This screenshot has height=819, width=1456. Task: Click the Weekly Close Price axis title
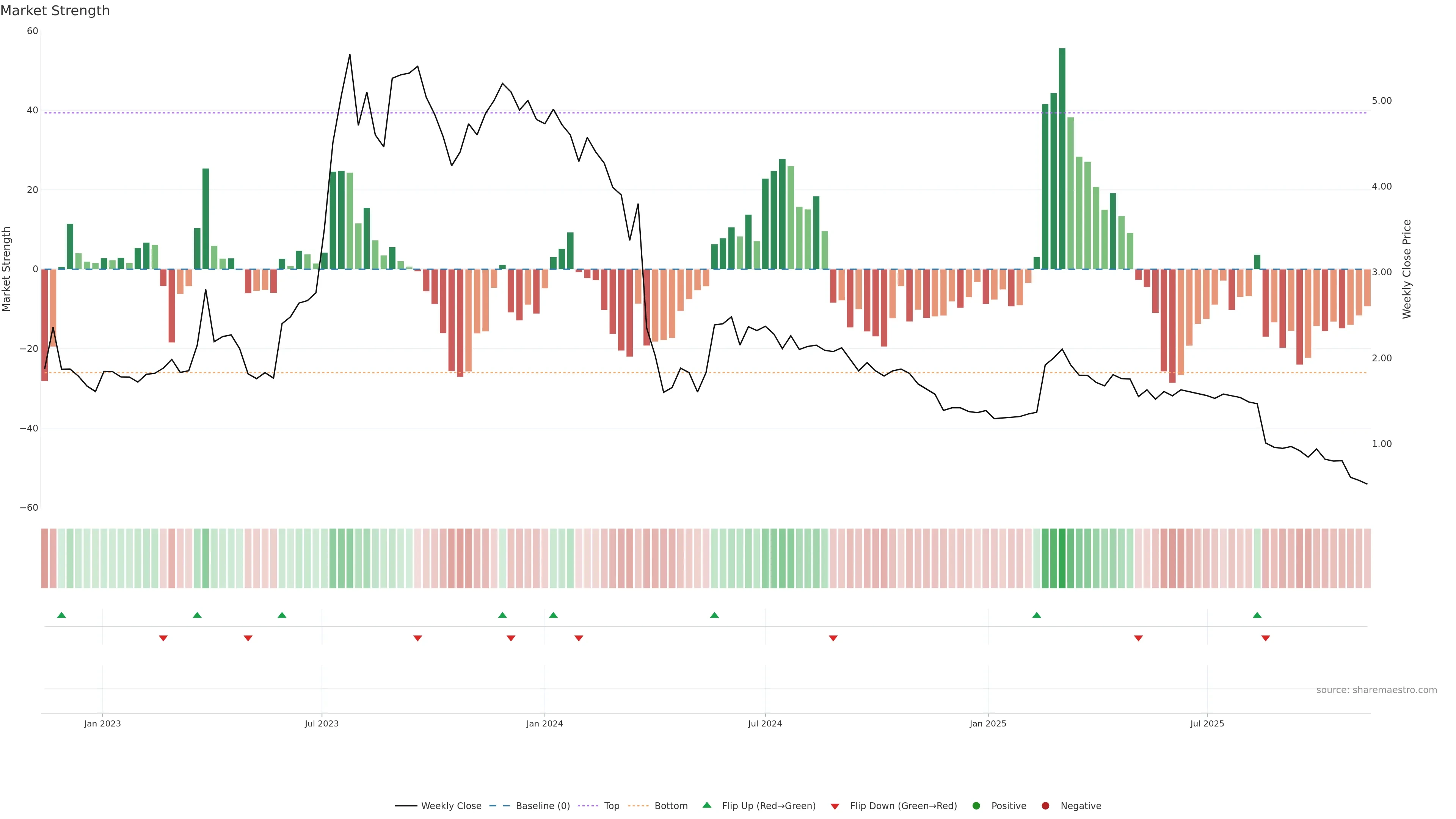tap(1407, 269)
